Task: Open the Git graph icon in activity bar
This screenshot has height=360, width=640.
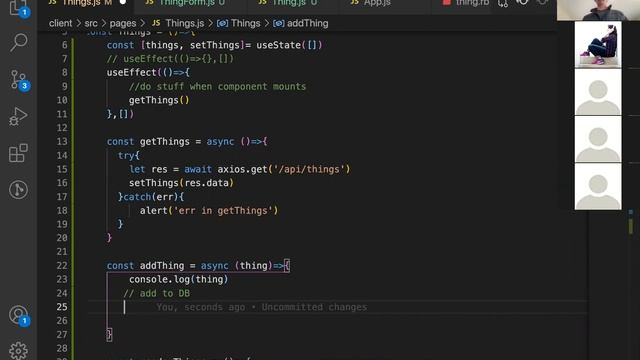Action: click(18, 190)
